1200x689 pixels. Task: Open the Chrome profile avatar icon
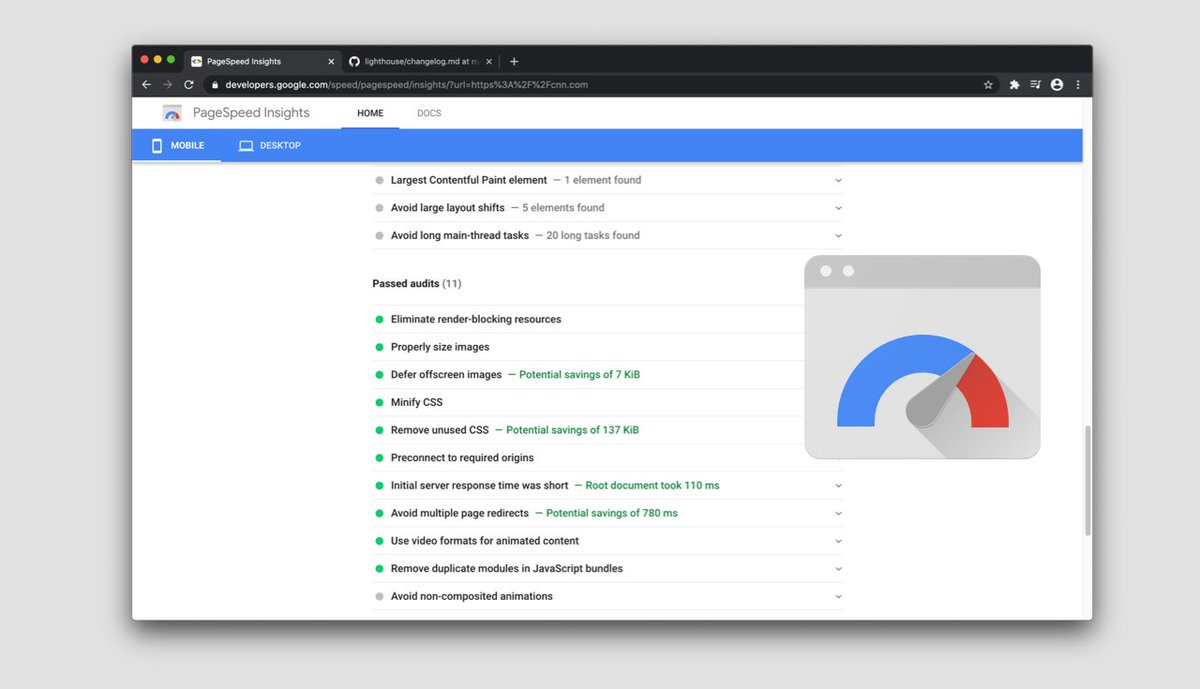coord(1057,85)
